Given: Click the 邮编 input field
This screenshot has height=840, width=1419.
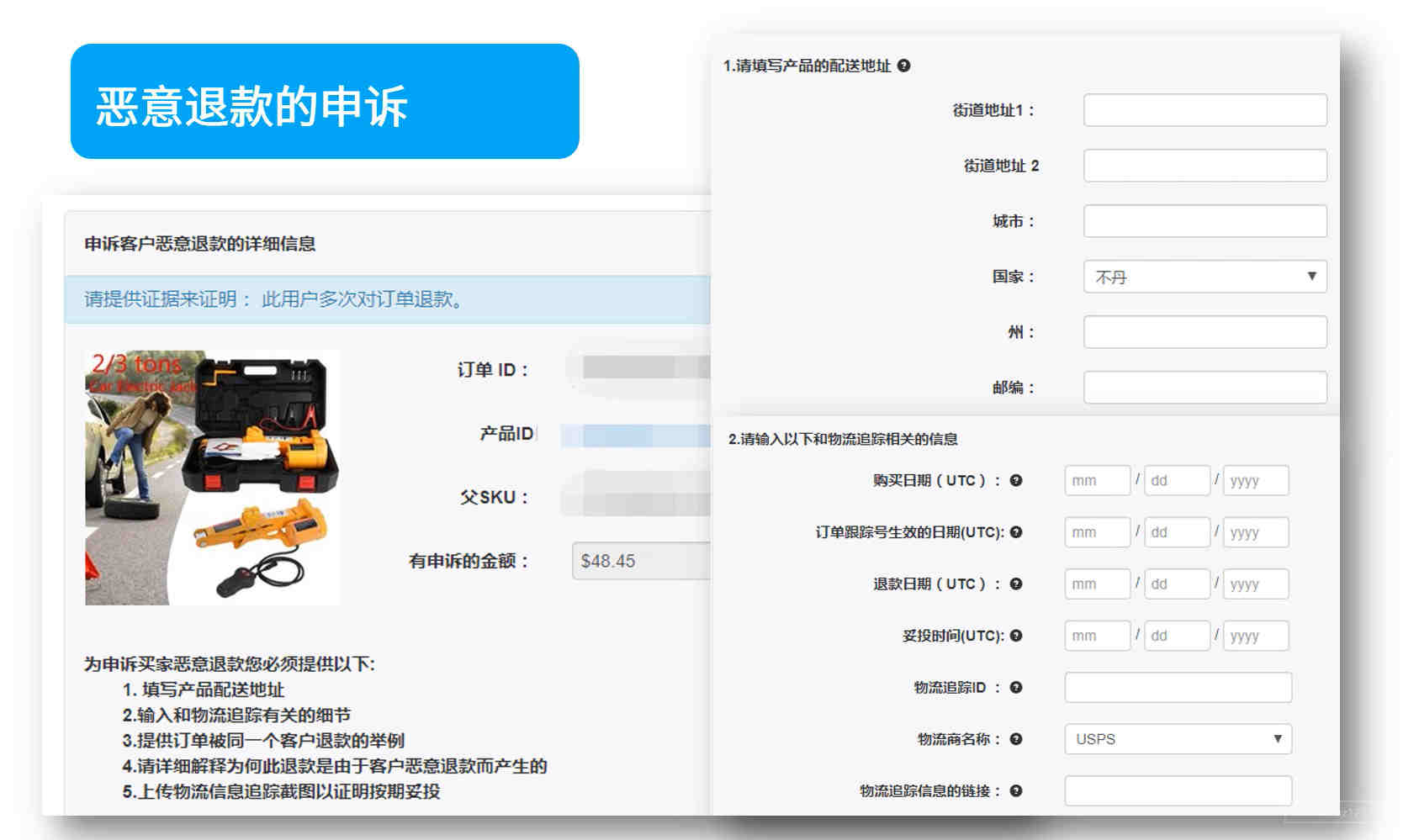Looking at the screenshot, I should [x=1205, y=388].
